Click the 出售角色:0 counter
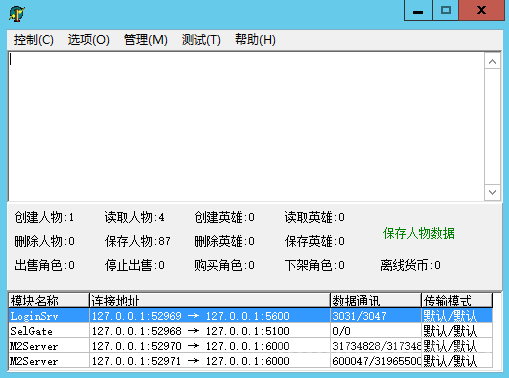509x378 pixels. tap(44, 265)
